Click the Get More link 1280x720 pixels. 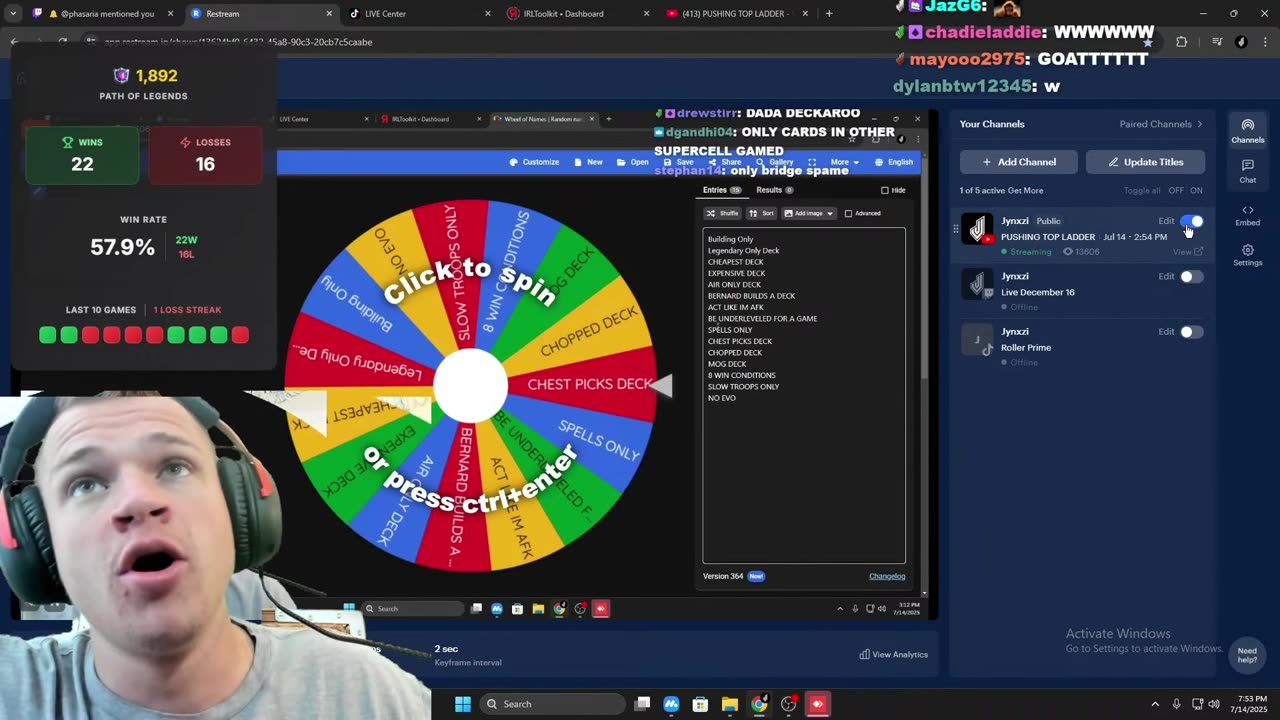[x=1025, y=191]
